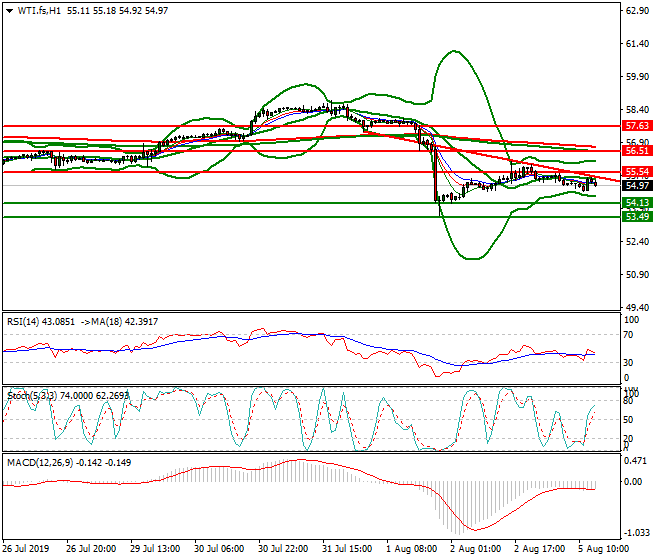The width and height of the screenshot is (660, 560).
Task: Click the current price 54.97 black tag
Action: point(637,186)
